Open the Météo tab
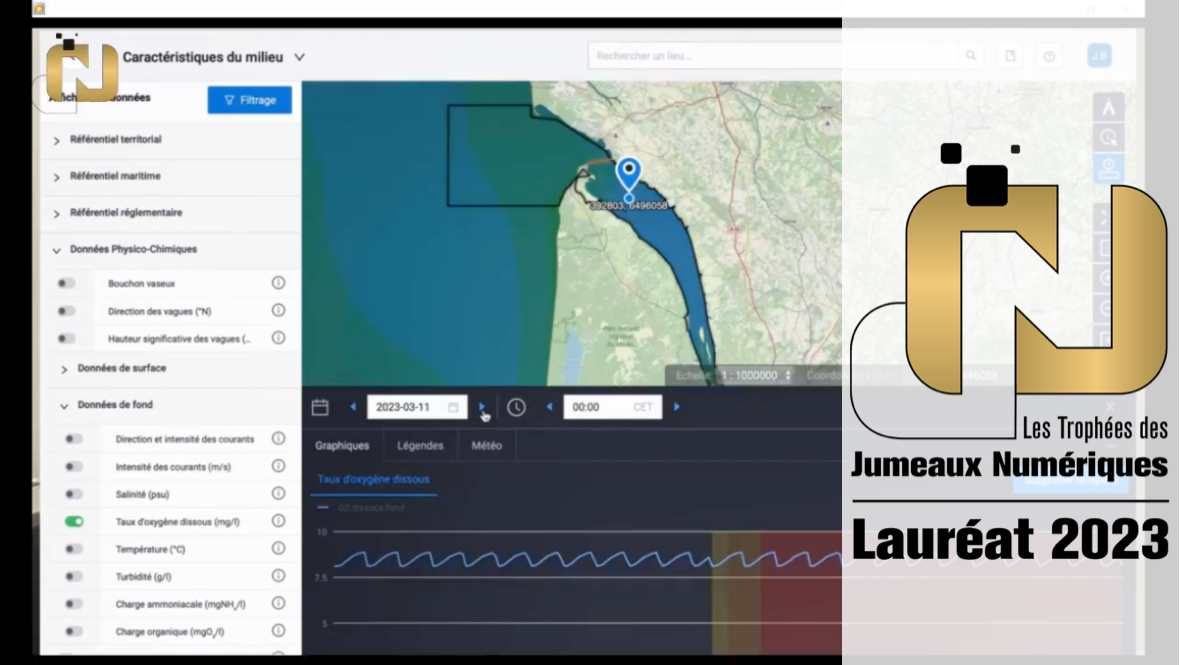The height and width of the screenshot is (665, 1180). (x=486, y=445)
